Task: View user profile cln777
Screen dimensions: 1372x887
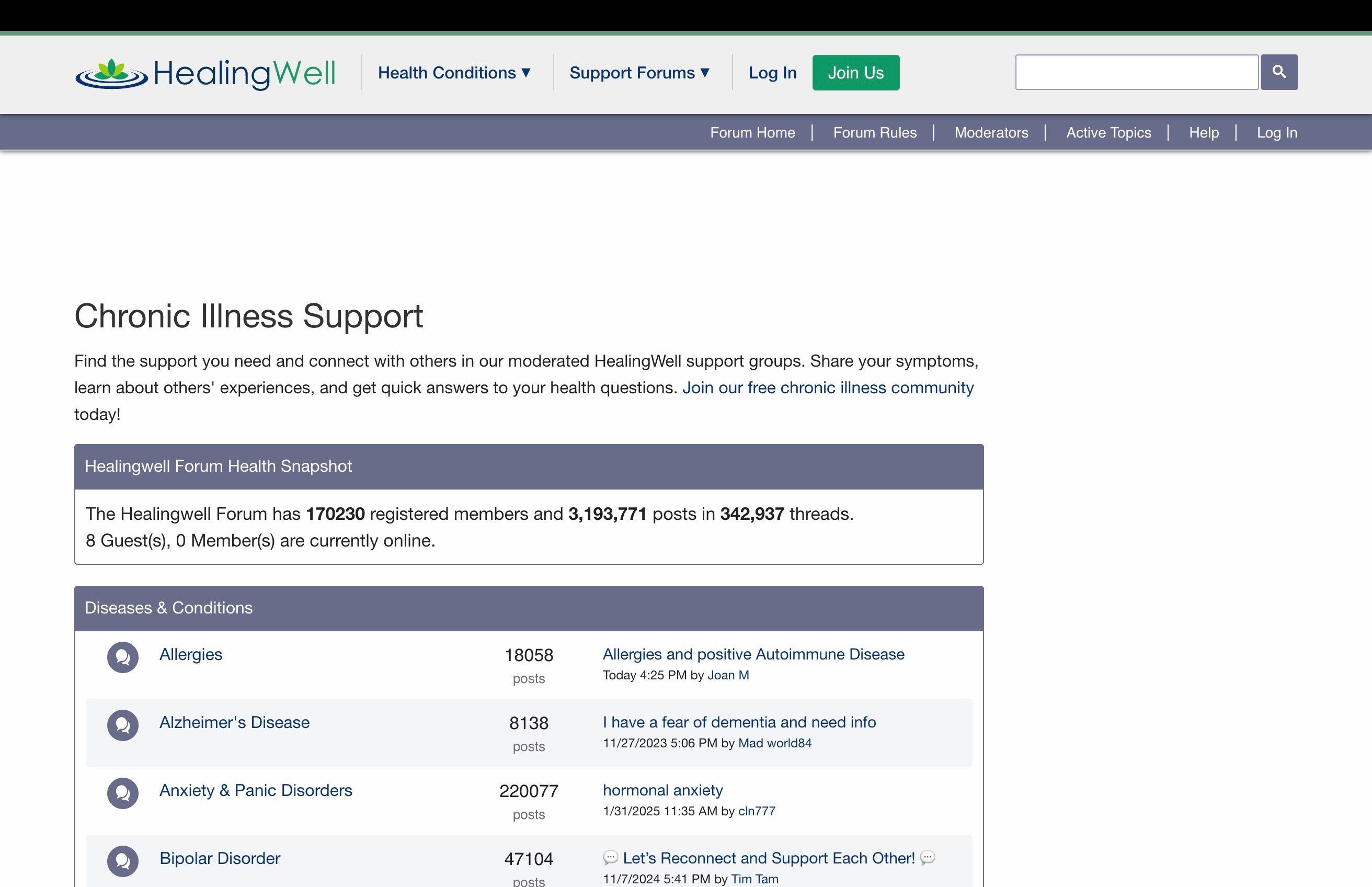Action: pos(757,811)
